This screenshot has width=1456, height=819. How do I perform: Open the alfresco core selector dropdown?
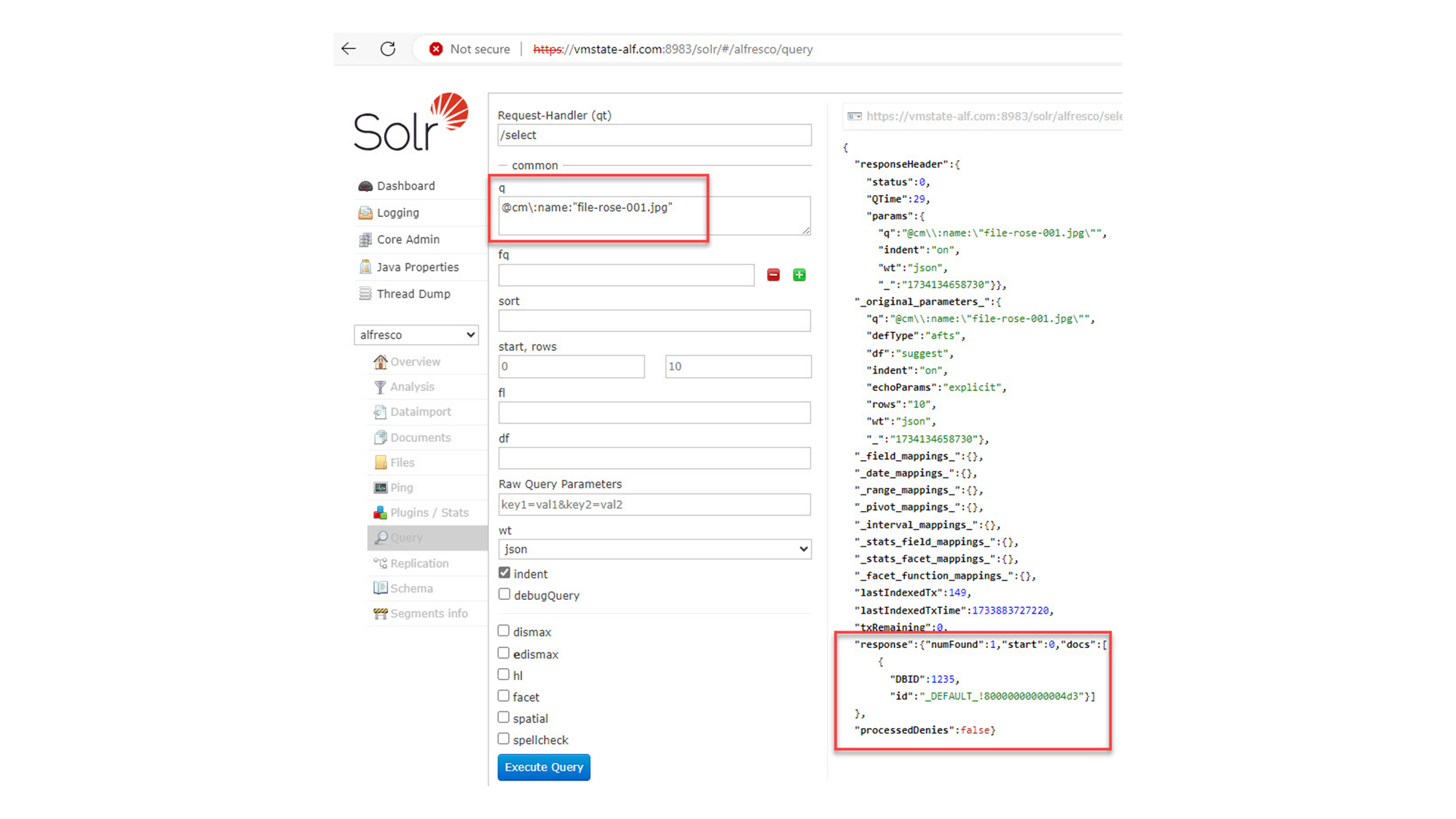pyautogui.click(x=416, y=335)
